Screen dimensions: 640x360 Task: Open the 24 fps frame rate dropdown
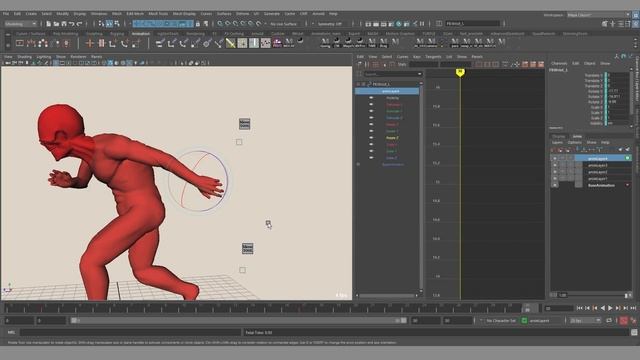[x=586, y=321]
